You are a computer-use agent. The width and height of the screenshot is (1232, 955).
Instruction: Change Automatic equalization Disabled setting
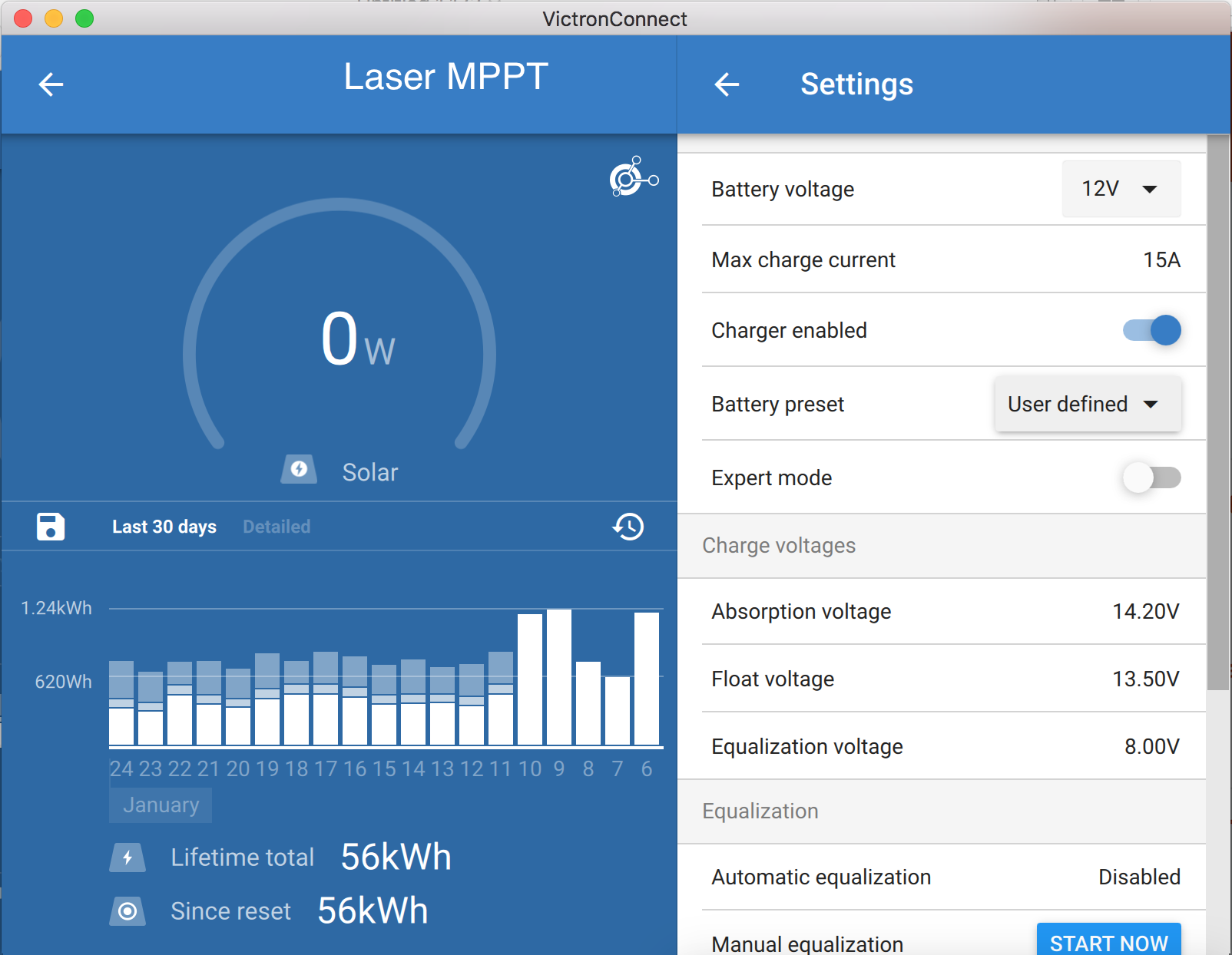[x=1139, y=877]
